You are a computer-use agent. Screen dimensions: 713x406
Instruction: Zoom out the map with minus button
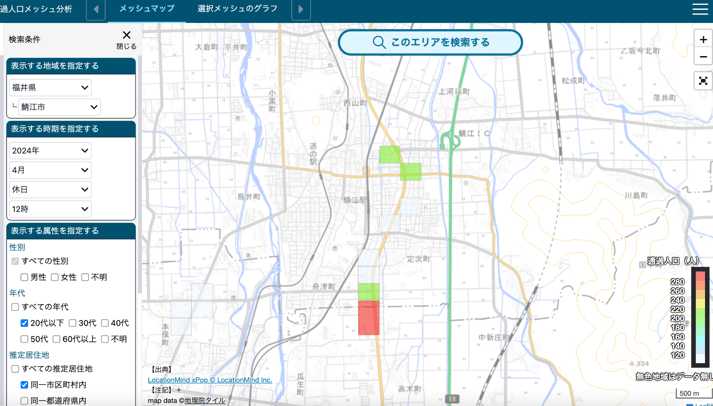coord(703,57)
